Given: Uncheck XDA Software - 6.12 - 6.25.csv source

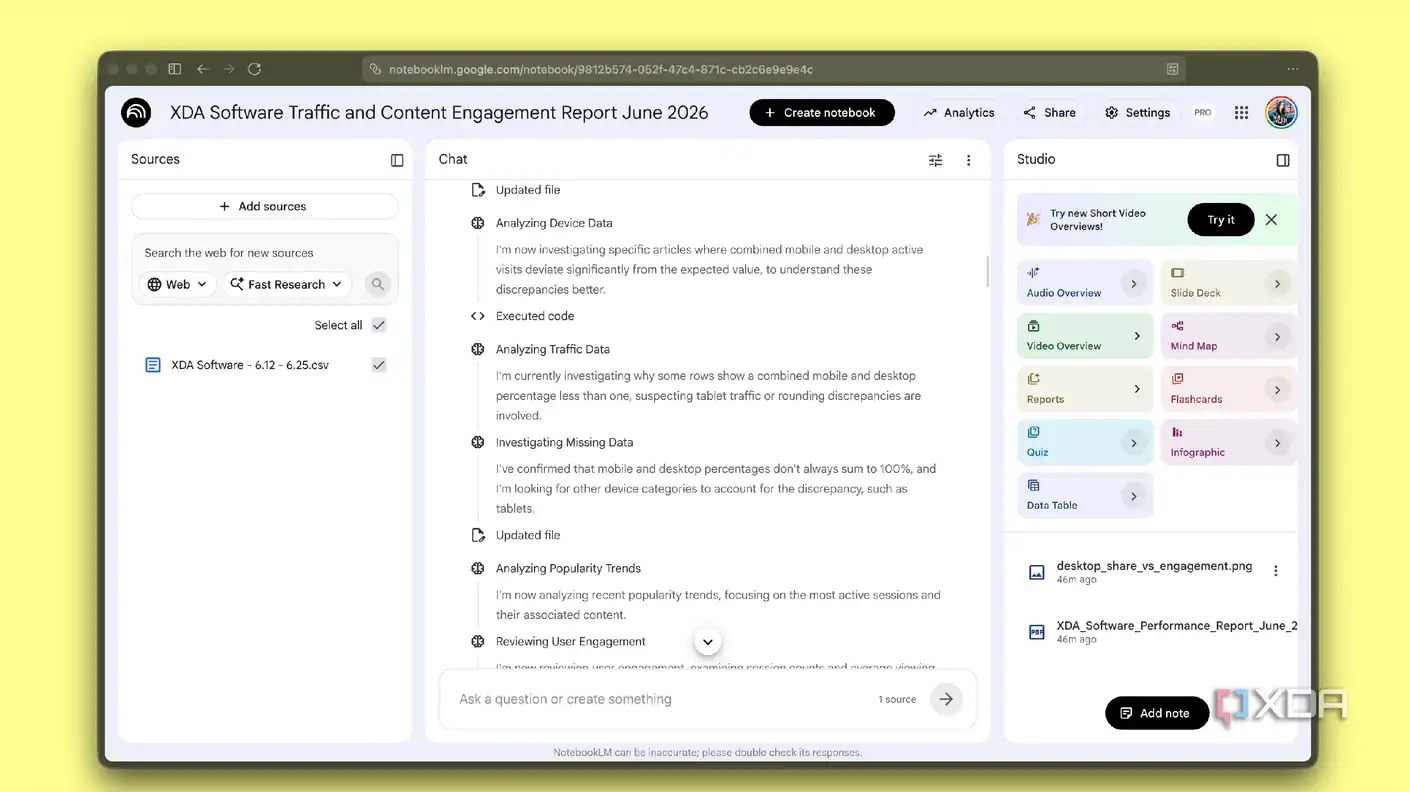Looking at the screenshot, I should tap(379, 365).
